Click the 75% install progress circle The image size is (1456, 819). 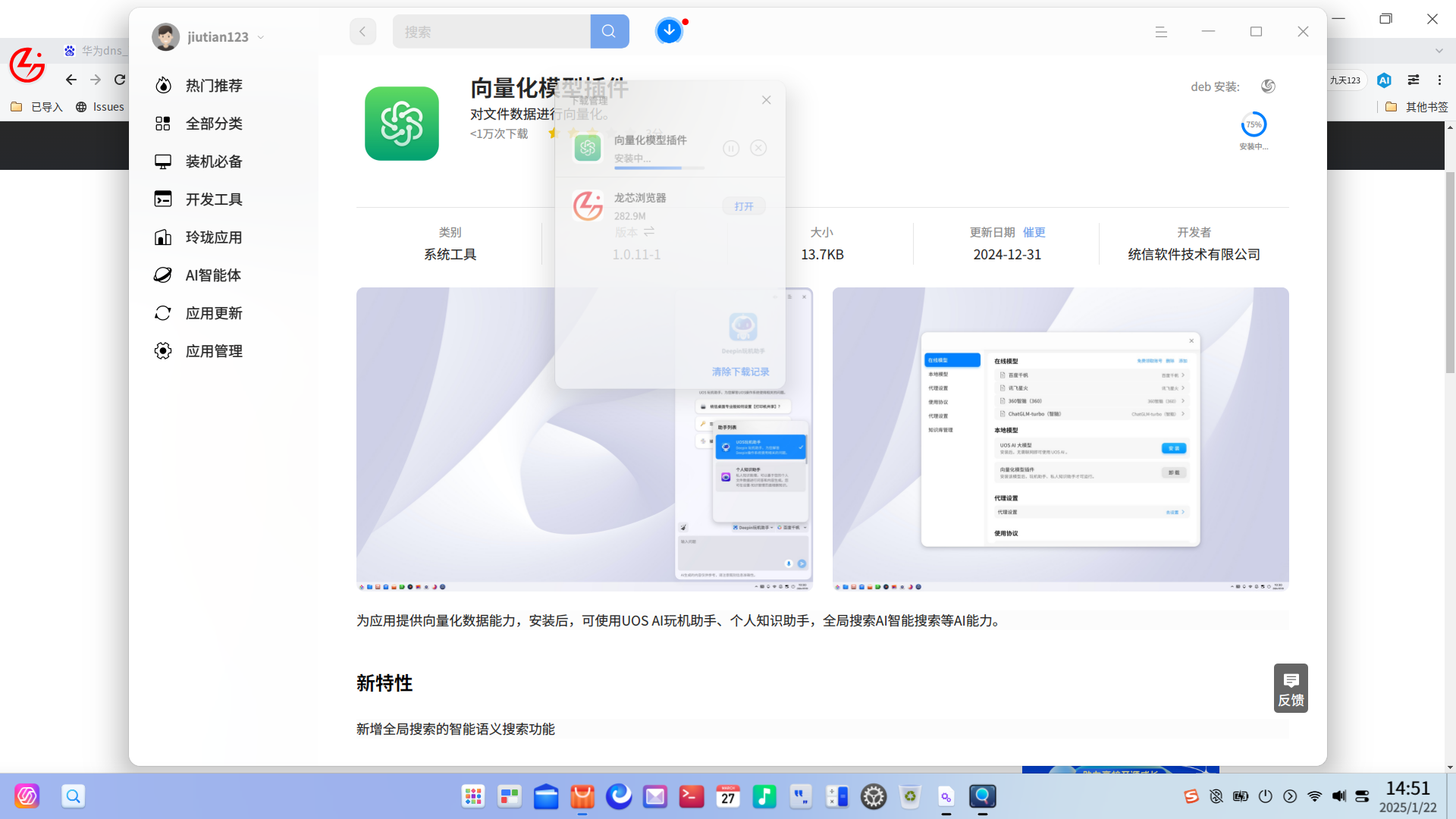point(1254,125)
